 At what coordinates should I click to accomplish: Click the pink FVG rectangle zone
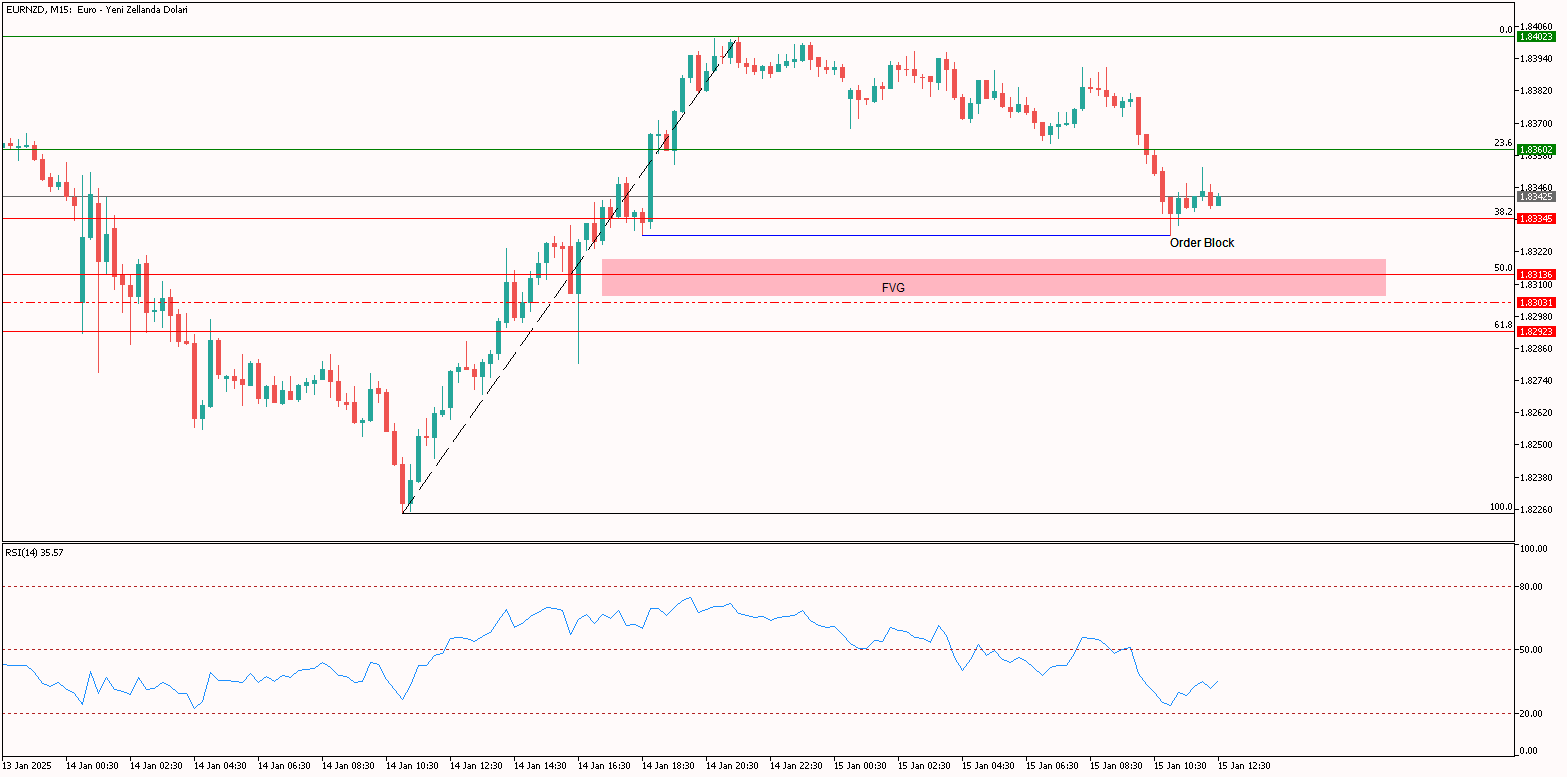click(x=994, y=277)
